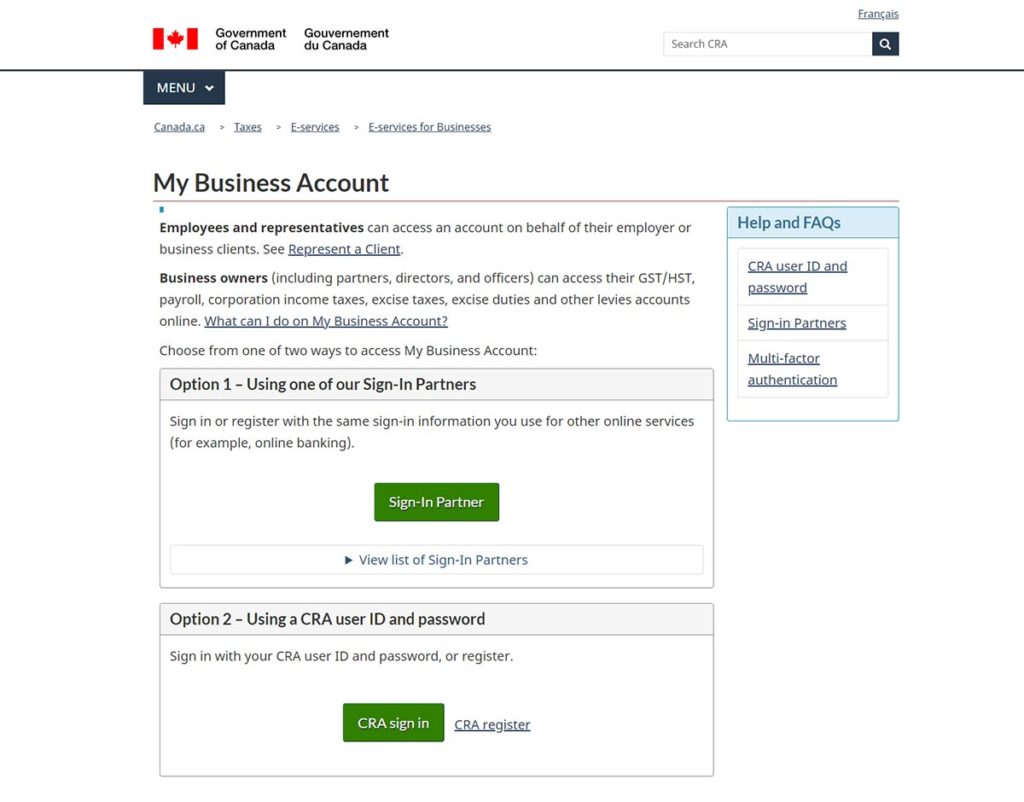Open E-services for Businesses breadcrumb link

click(x=429, y=127)
